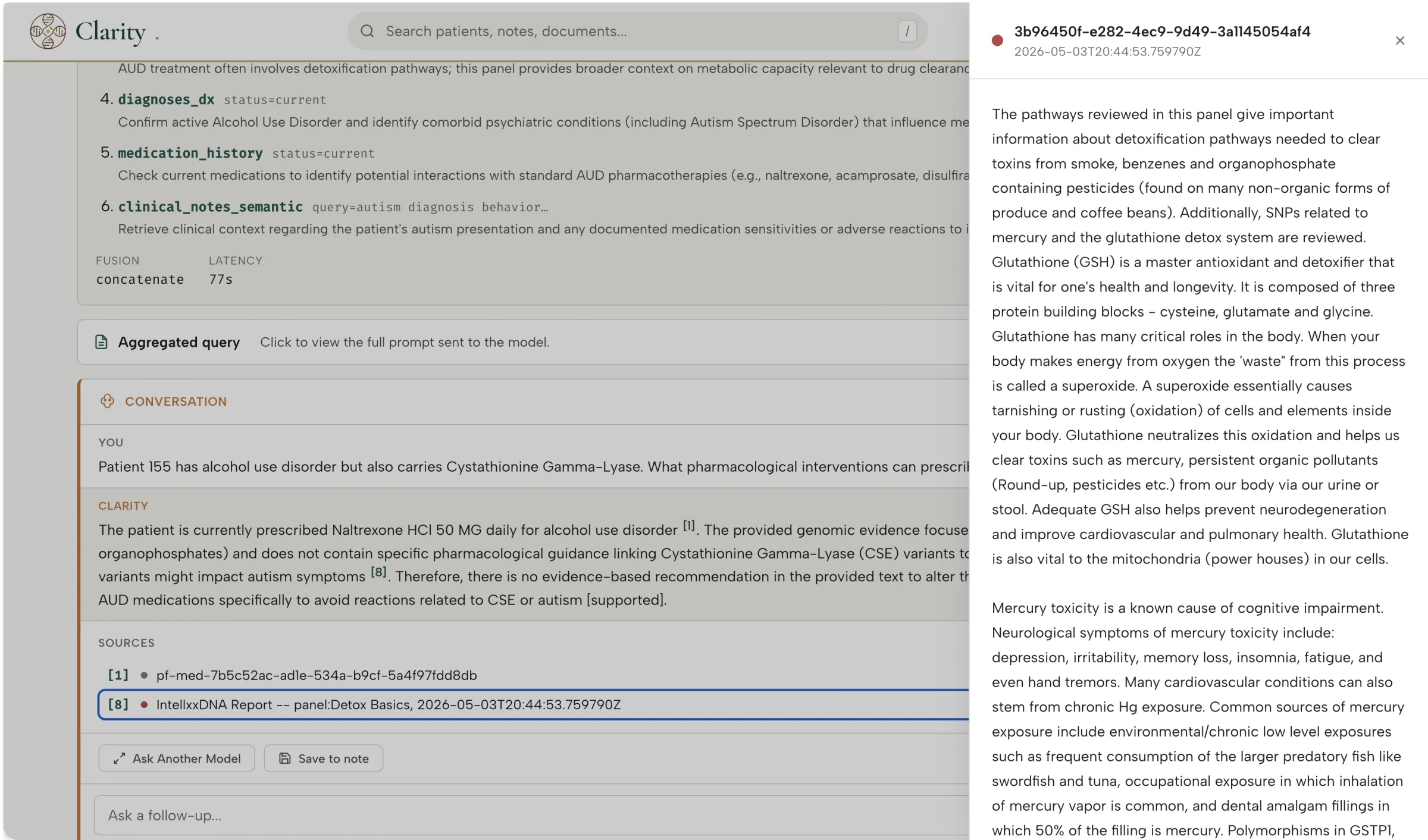Screen dimensions: 1428x840
Task: Click the red dot on source [8] row
Action: coord(144,704)
